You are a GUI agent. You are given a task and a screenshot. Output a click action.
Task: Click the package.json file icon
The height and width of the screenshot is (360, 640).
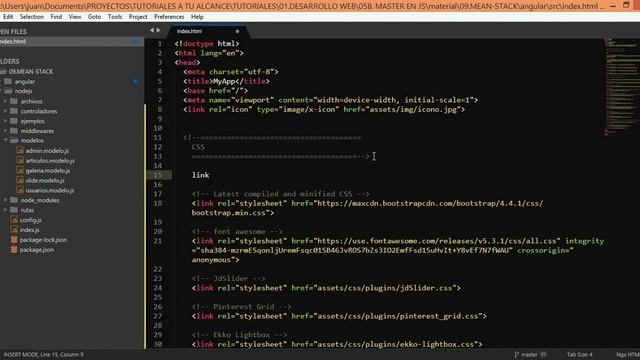coord(14,249)
